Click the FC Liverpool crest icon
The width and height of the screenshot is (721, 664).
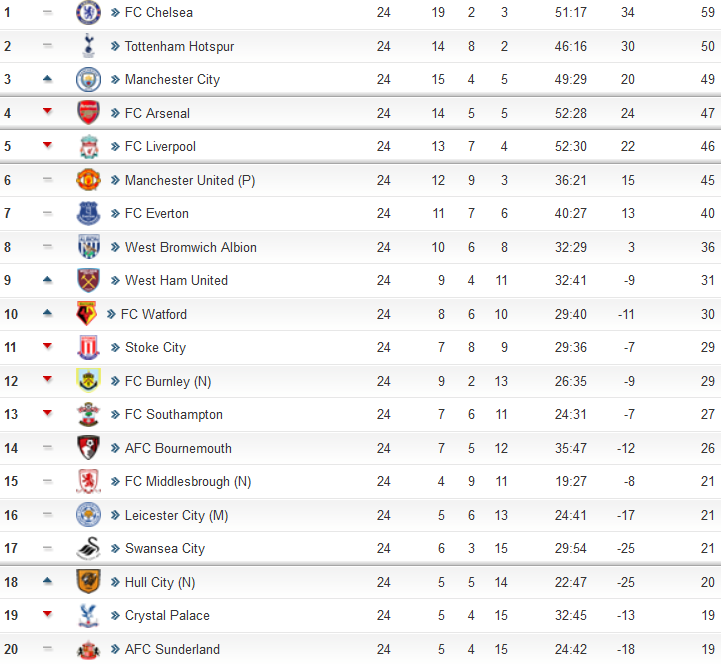[88, 146]
